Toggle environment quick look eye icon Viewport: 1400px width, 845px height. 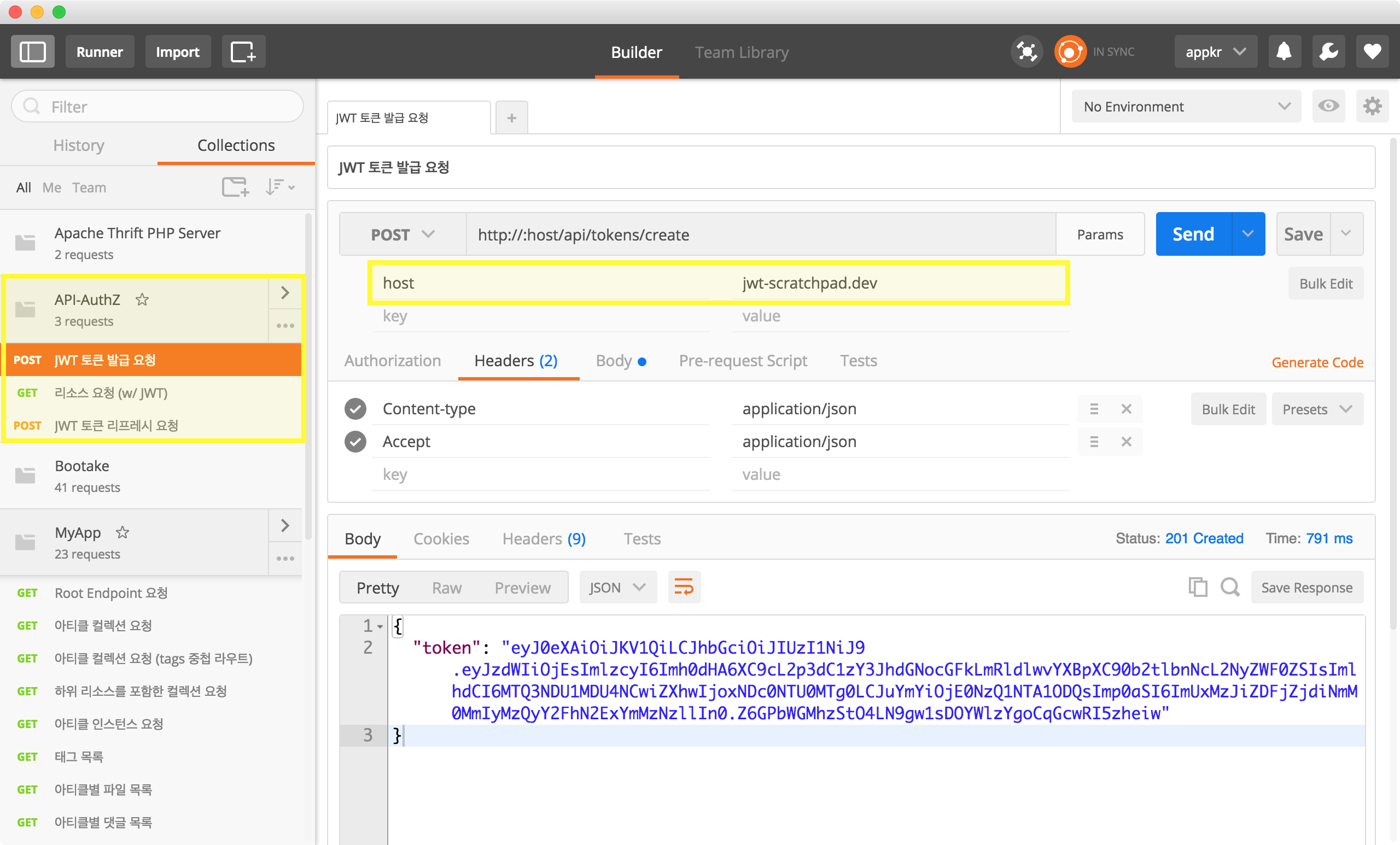(1328, 106)
